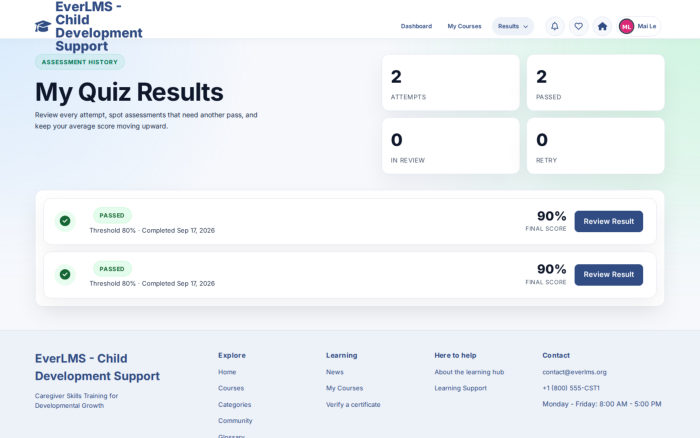This screenshot has height=438, width=700.
Task: Click the Caregiver Skills Training tagline
Action: point(76,400)
